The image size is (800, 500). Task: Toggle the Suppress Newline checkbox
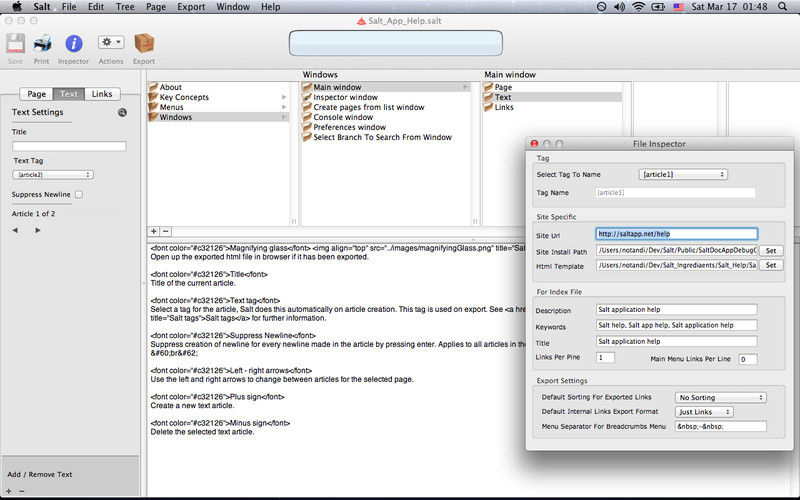[79, 194]
